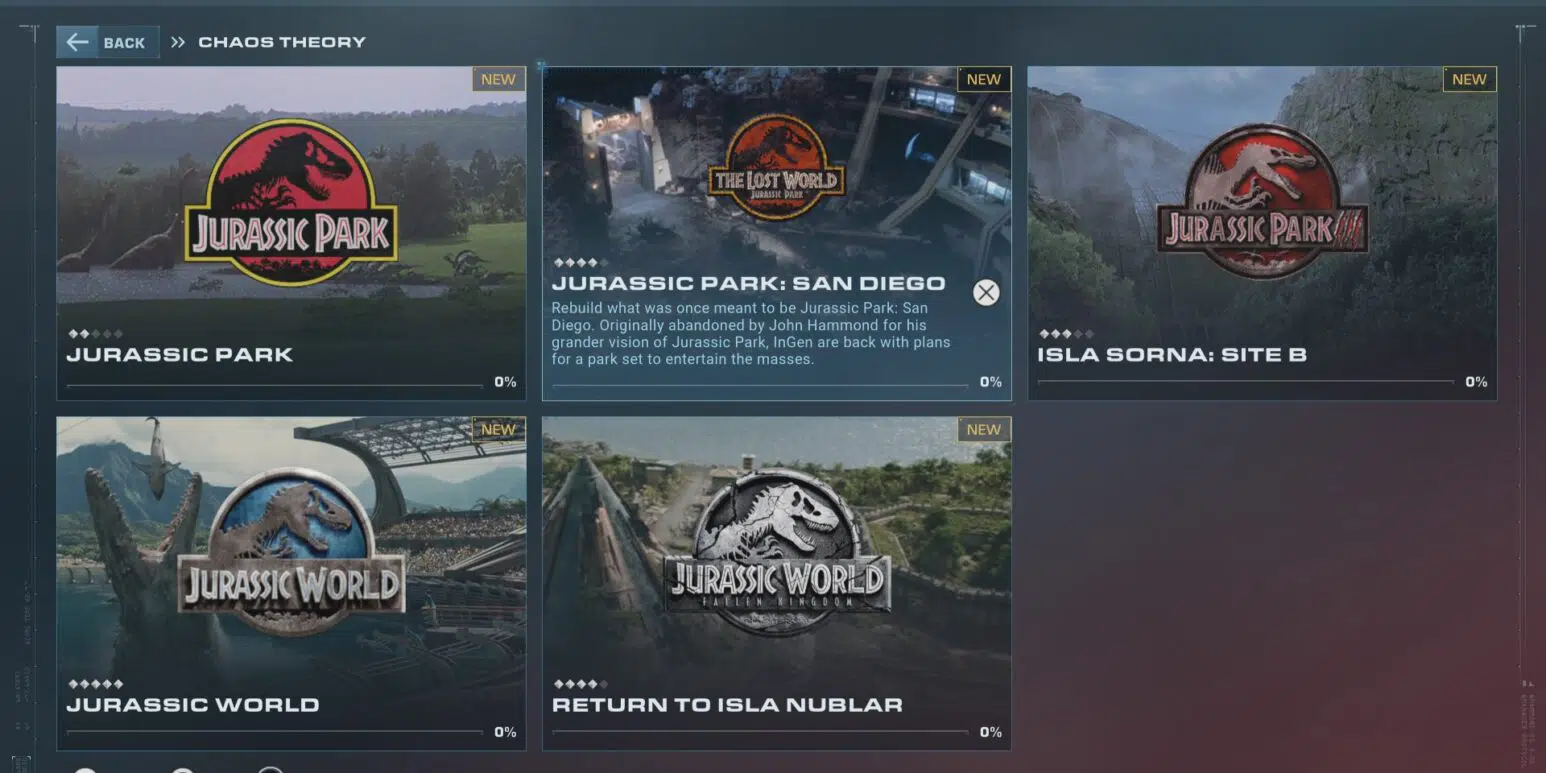Open the Isla Sorna: Site B title
The width and height of the screenshot is (1546, 773).
point(1172,354)
